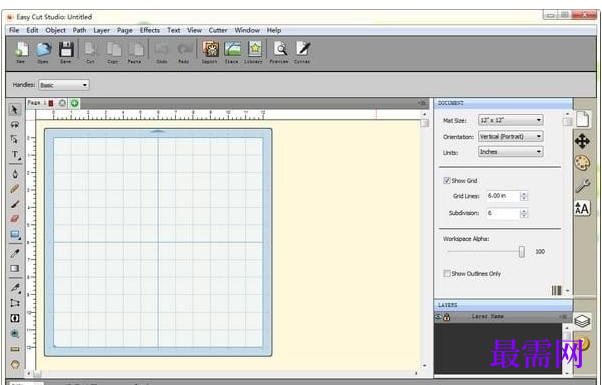Toggle layer visibility eye icon in Layers header
This screenshot has width=602, height=385.
click(438, 317)
